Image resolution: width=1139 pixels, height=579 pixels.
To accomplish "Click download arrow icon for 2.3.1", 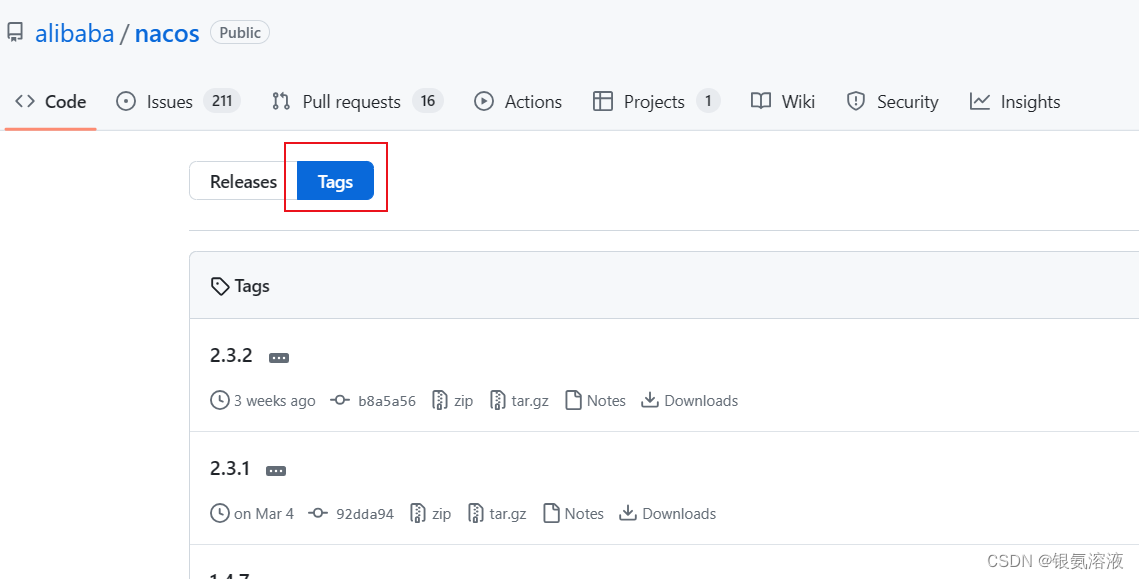I will 628,514.
